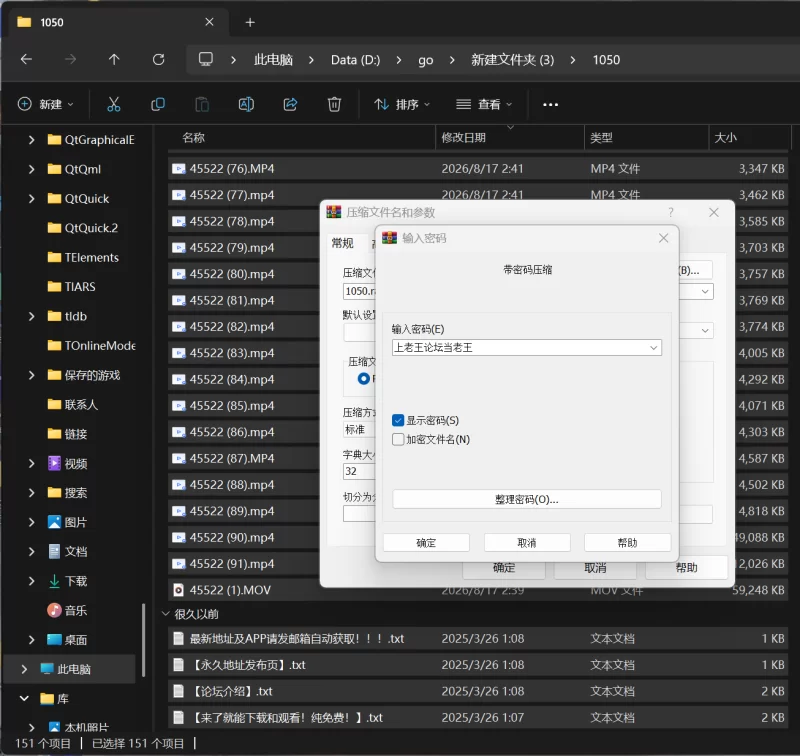Close the 输入密码 dialog
Image resolution: width=800 pixels, height=756 pixels.
click(x=663, y=238)
